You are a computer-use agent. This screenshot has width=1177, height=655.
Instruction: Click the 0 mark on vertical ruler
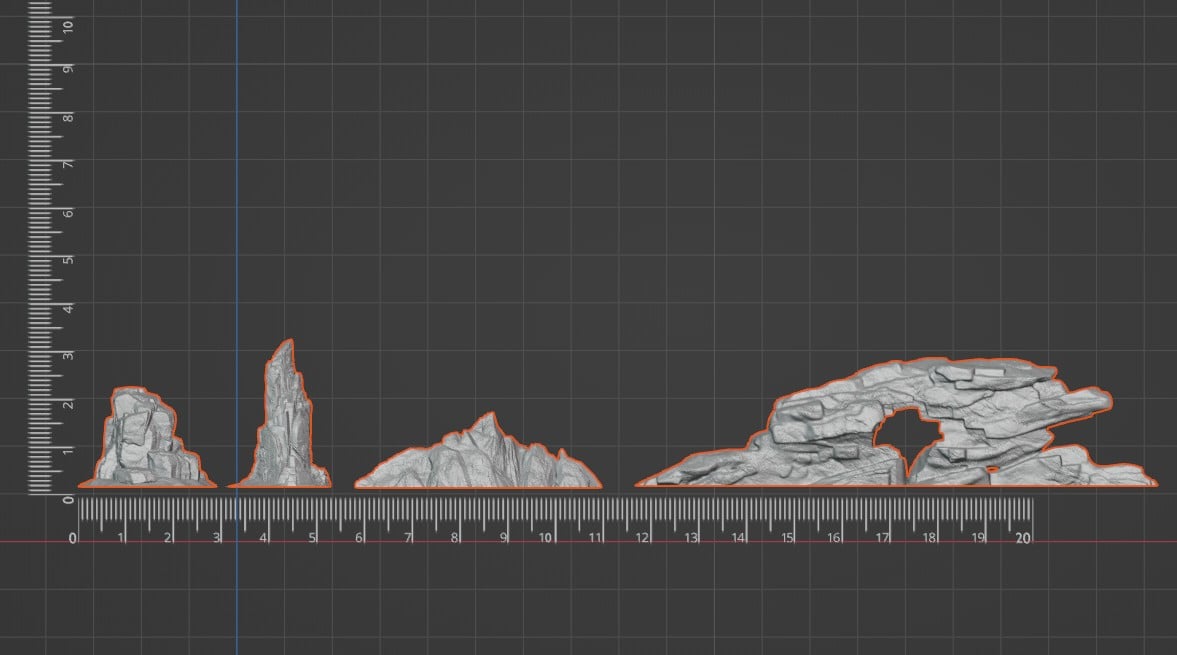point(68,500)
